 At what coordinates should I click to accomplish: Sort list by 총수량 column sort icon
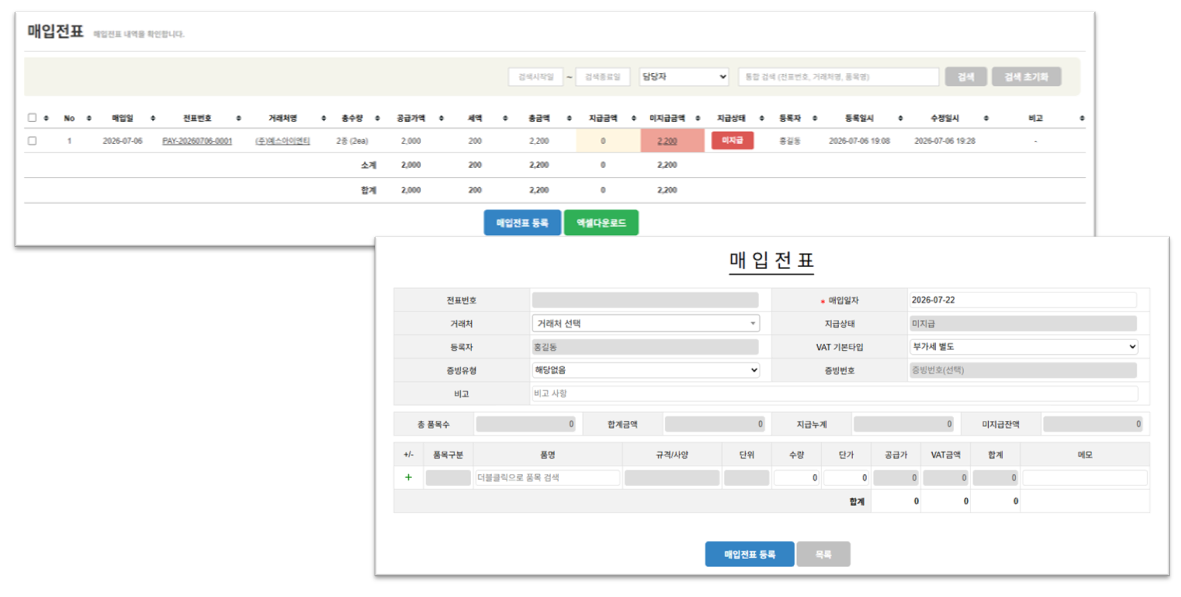[x=377, y=118]
